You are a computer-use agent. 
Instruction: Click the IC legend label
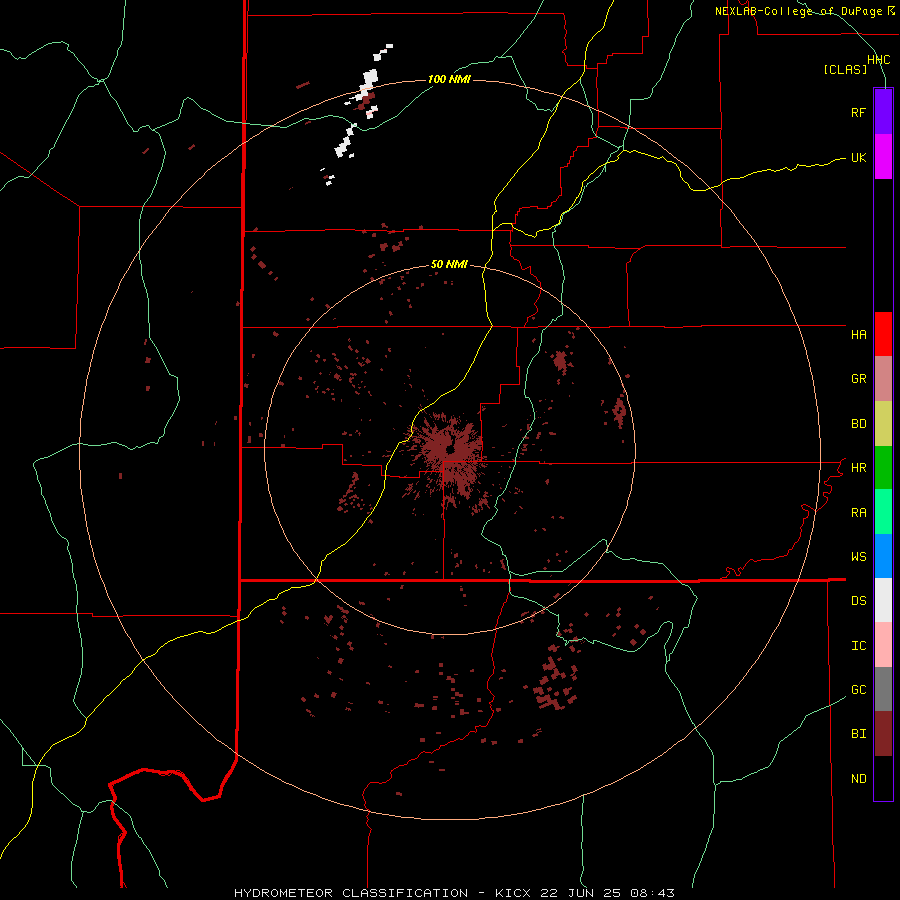858,646
